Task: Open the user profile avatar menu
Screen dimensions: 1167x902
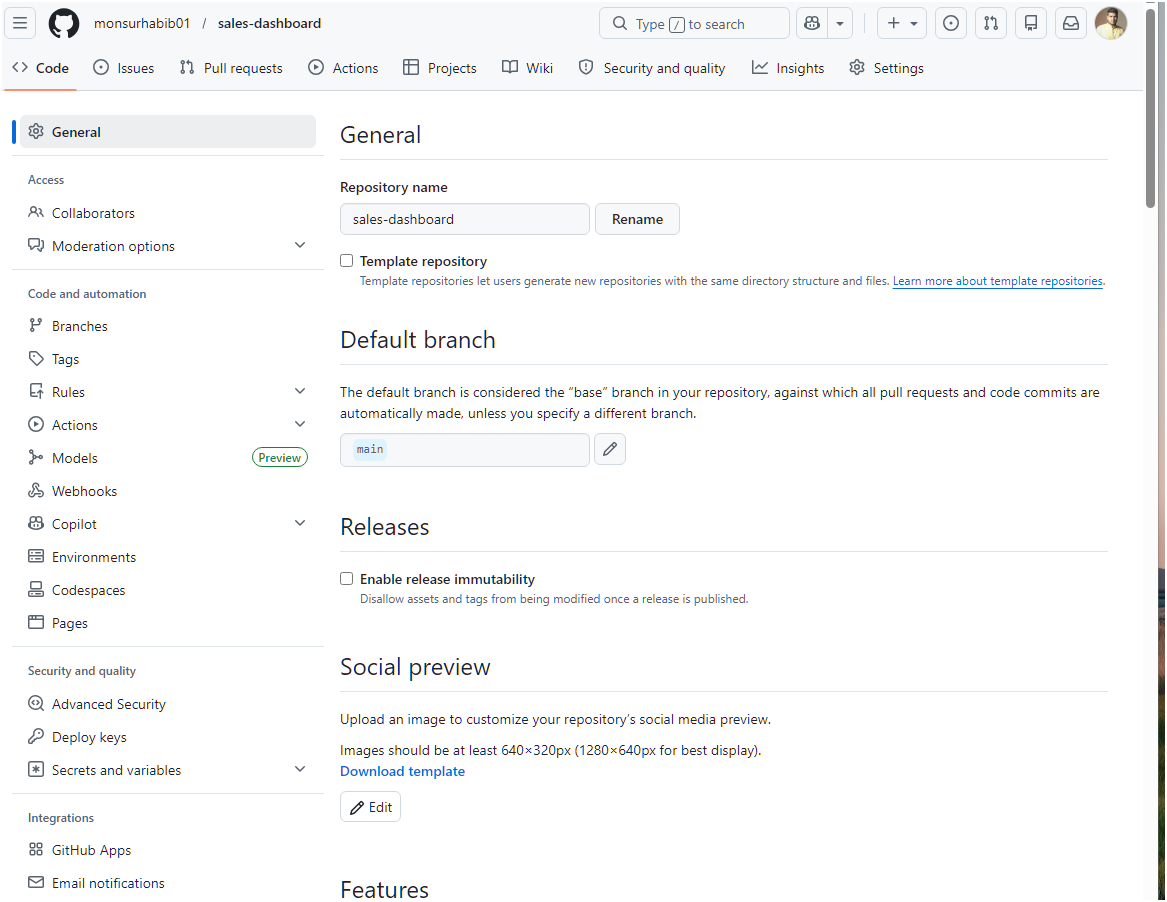Action: click(x=1110, y=23)
